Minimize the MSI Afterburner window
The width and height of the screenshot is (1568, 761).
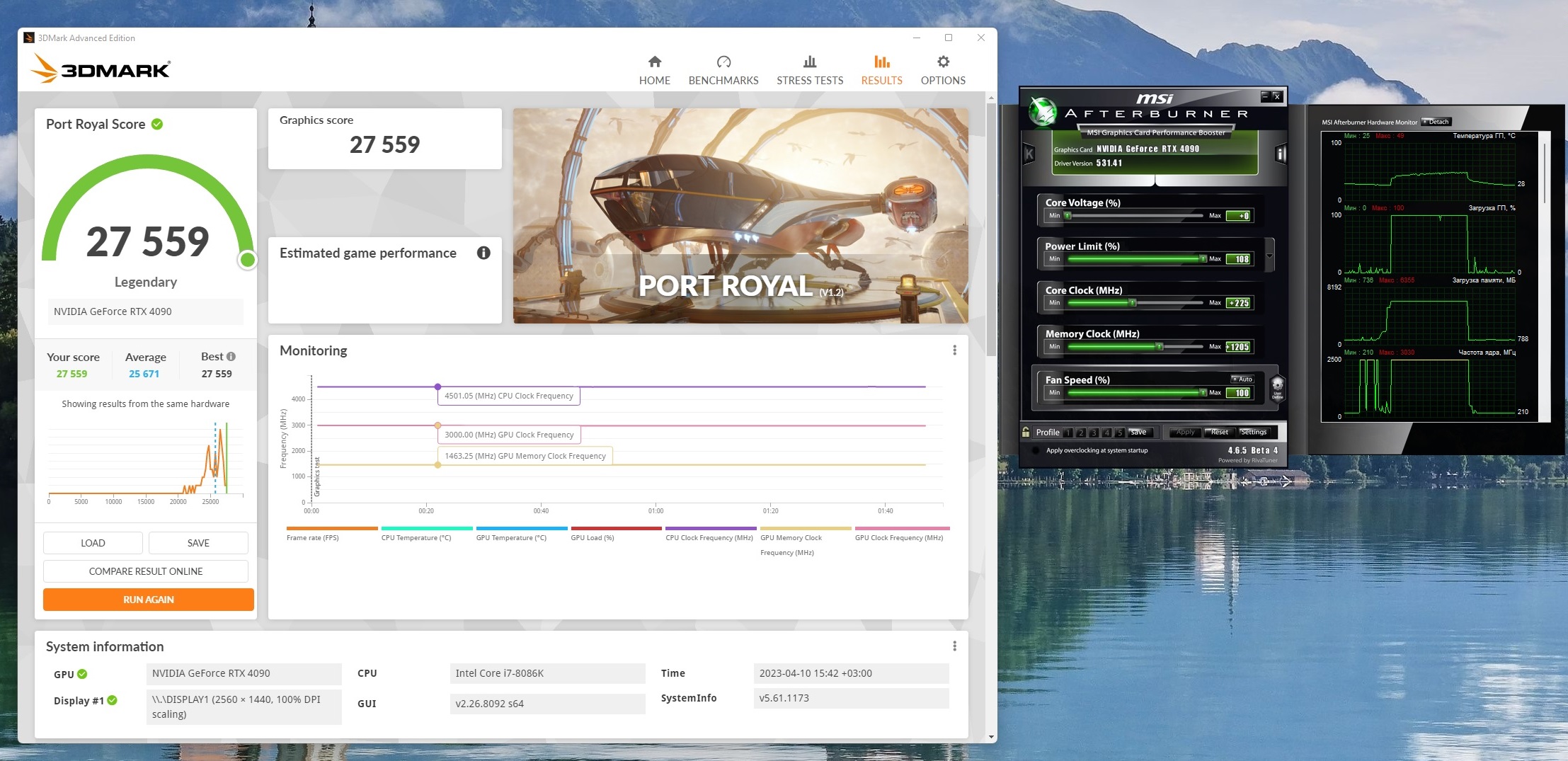tap(1265, 96)
